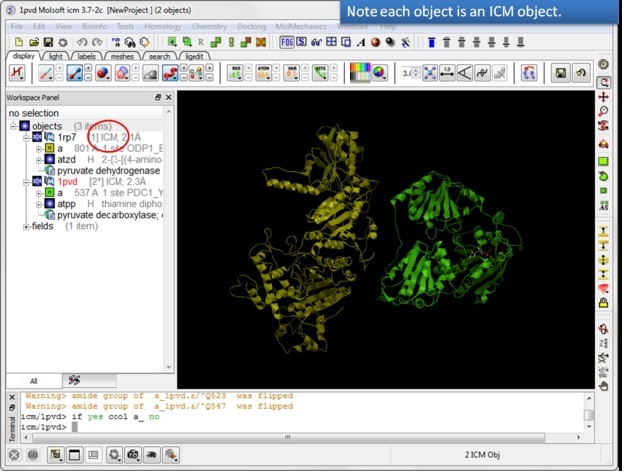
Task: Click the zoom magnifier tool on right sidebar
Action: (x=603, y=112)
